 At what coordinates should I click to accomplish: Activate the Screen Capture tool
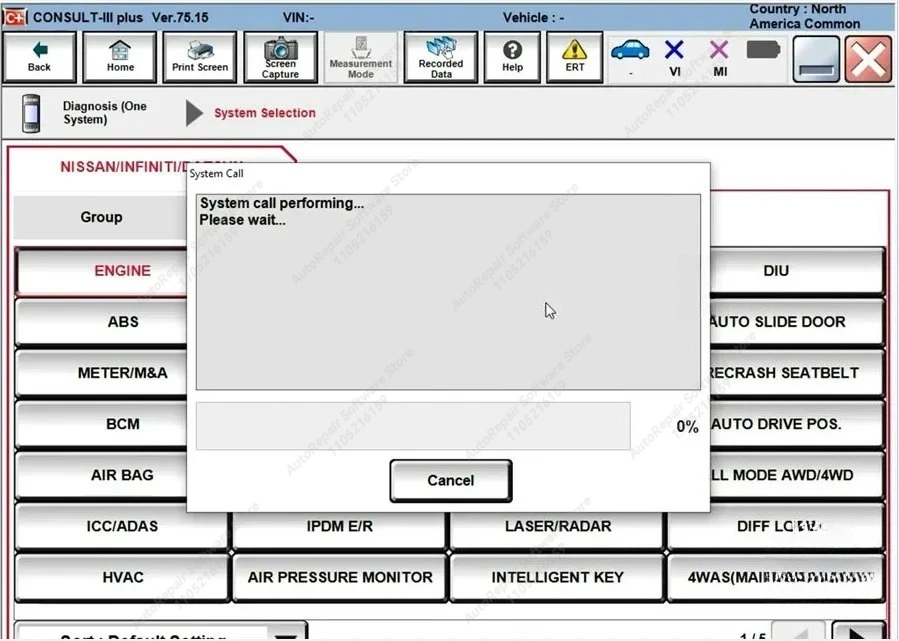click(x=279, y=57)
